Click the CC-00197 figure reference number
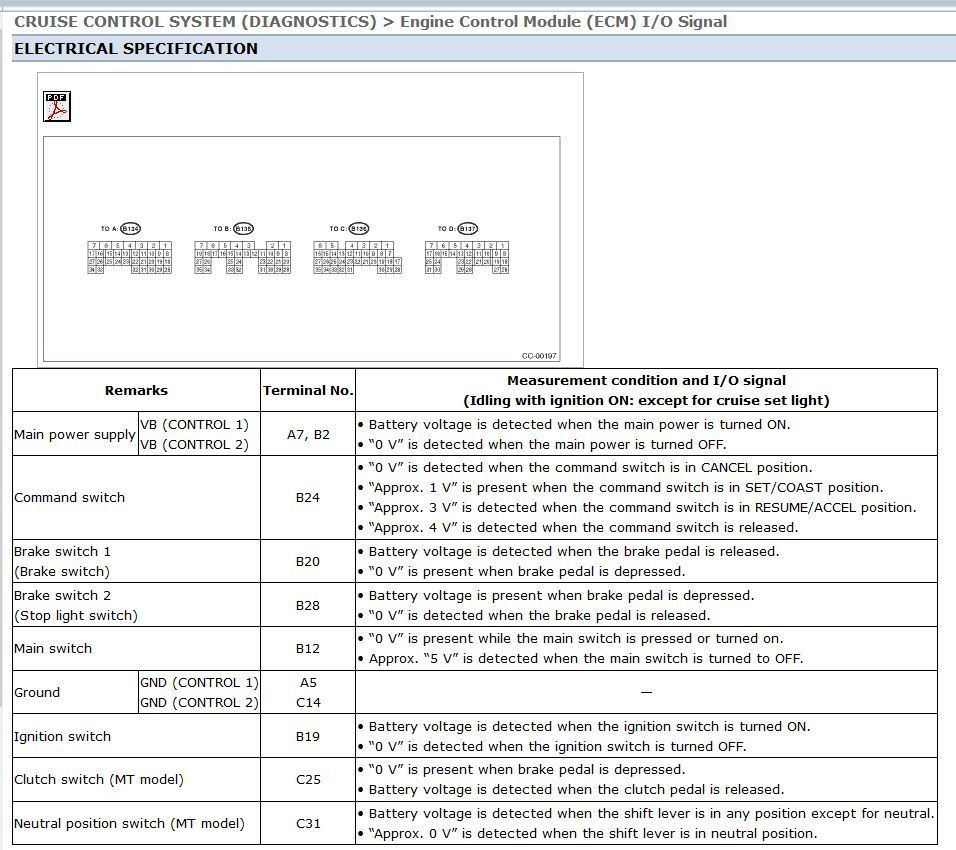Image resolution: width=956 pixels, height=850 pixels. coord(539,356)
